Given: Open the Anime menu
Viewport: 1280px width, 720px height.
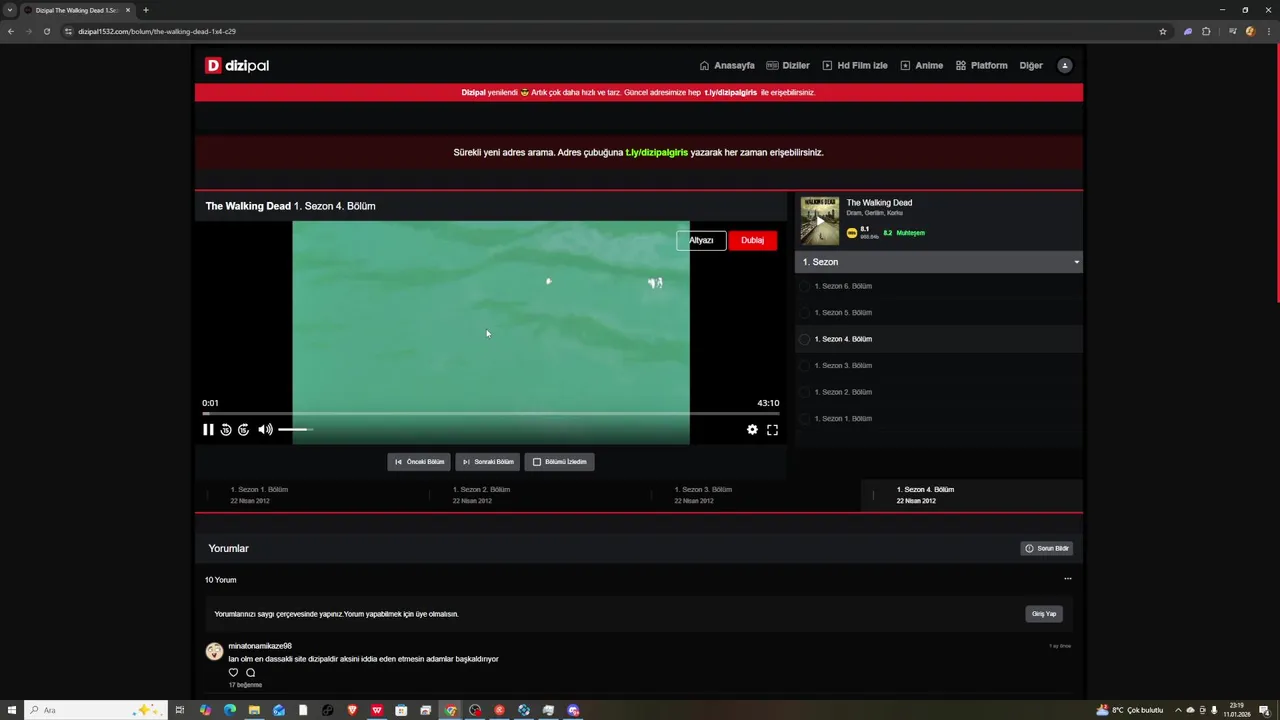Looking at the screenshot, I should [921, 66].
